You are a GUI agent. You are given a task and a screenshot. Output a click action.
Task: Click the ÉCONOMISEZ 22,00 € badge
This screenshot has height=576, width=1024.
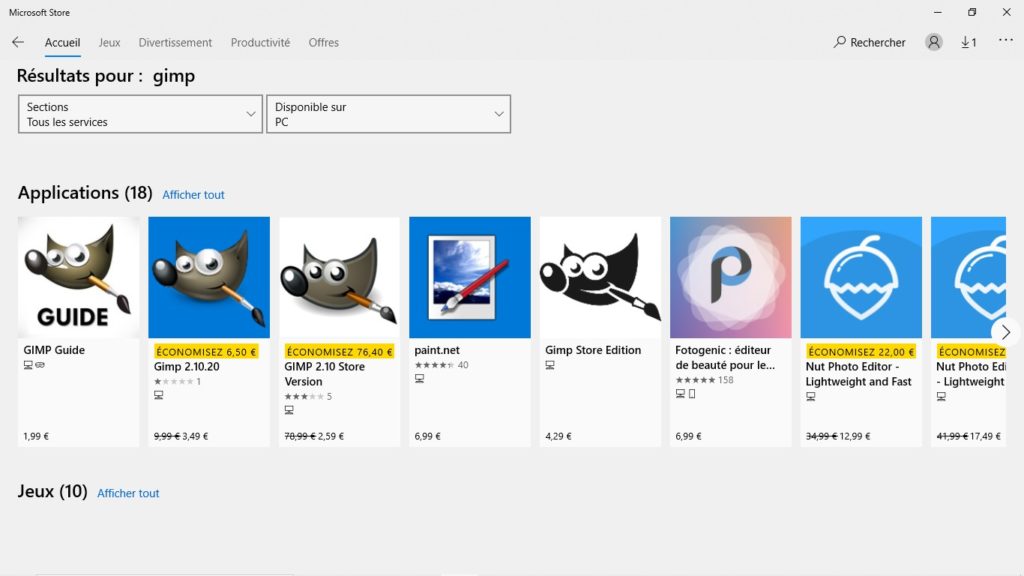861,351
